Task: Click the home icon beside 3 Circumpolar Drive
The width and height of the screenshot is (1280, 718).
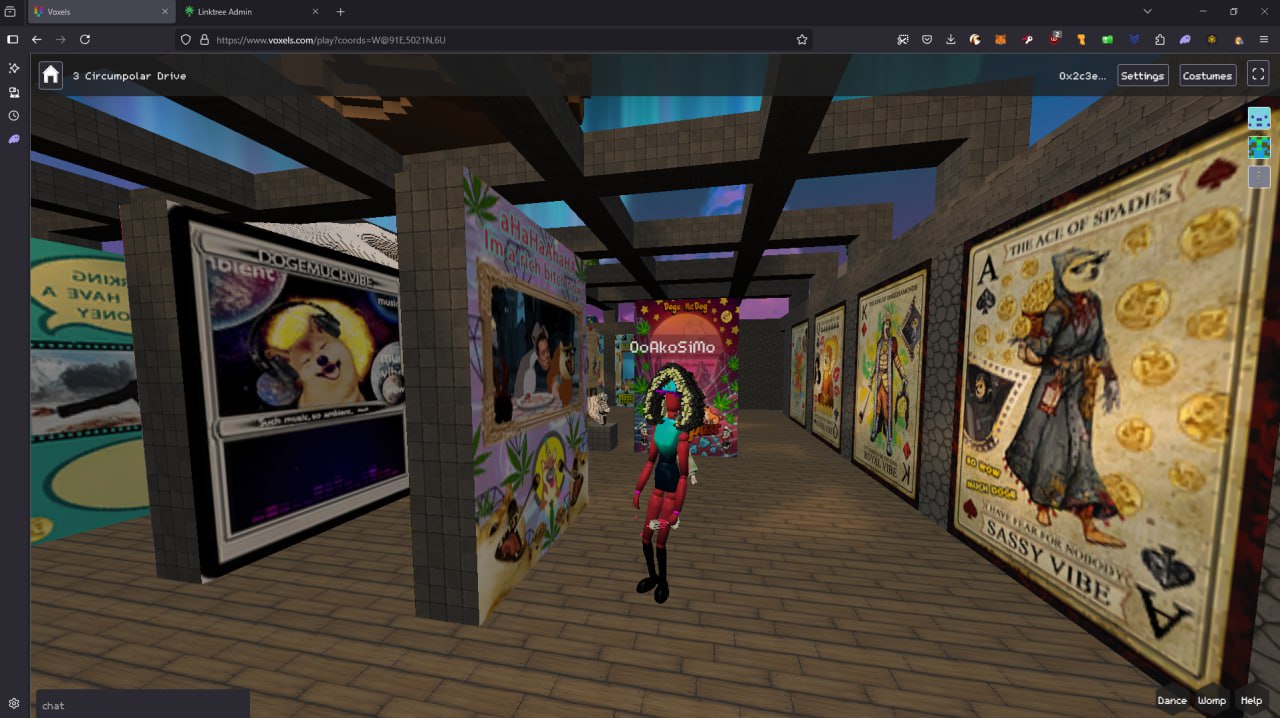Action: click(51, 75)
